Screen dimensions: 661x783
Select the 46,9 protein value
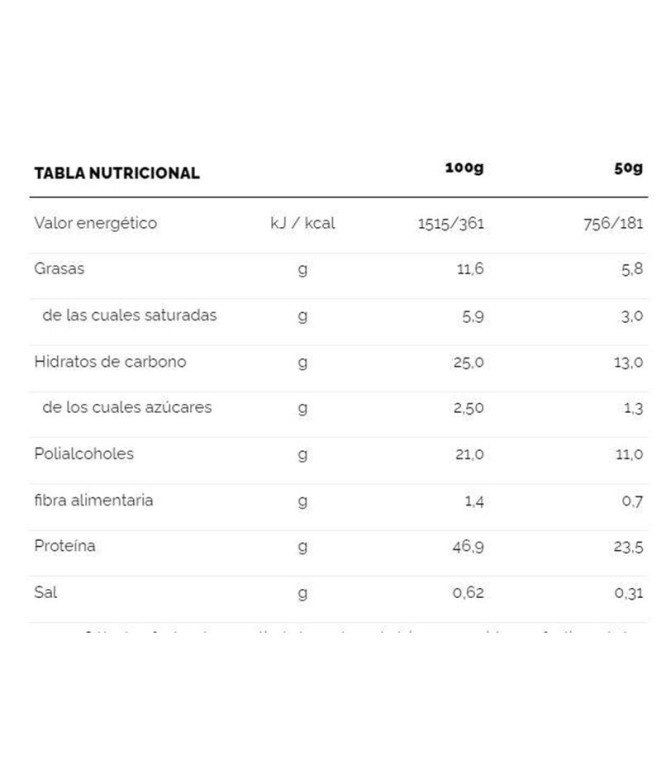click(468, 547)
